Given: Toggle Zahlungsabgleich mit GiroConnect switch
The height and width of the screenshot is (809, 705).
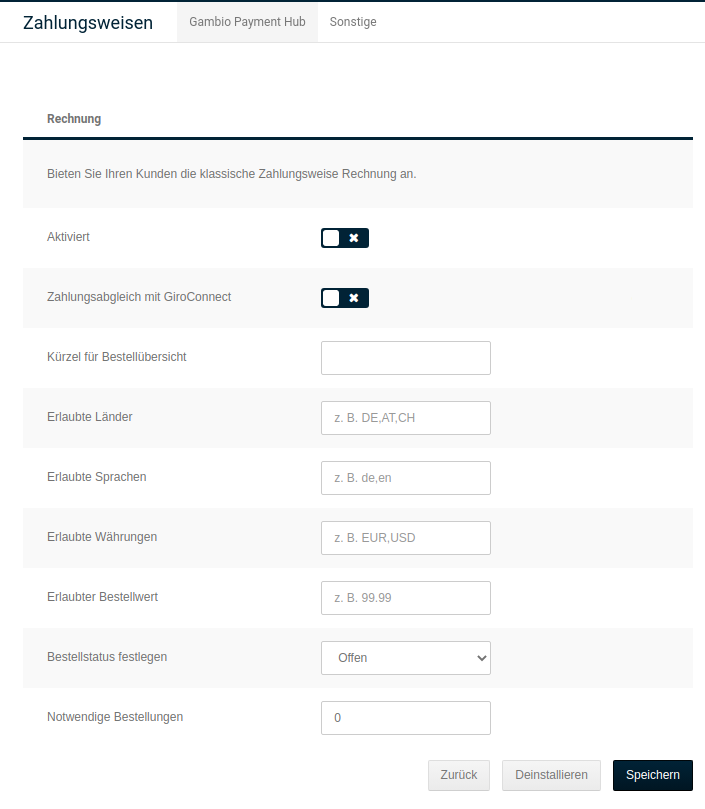Looking at the screenshot, I should coord(344,298).
